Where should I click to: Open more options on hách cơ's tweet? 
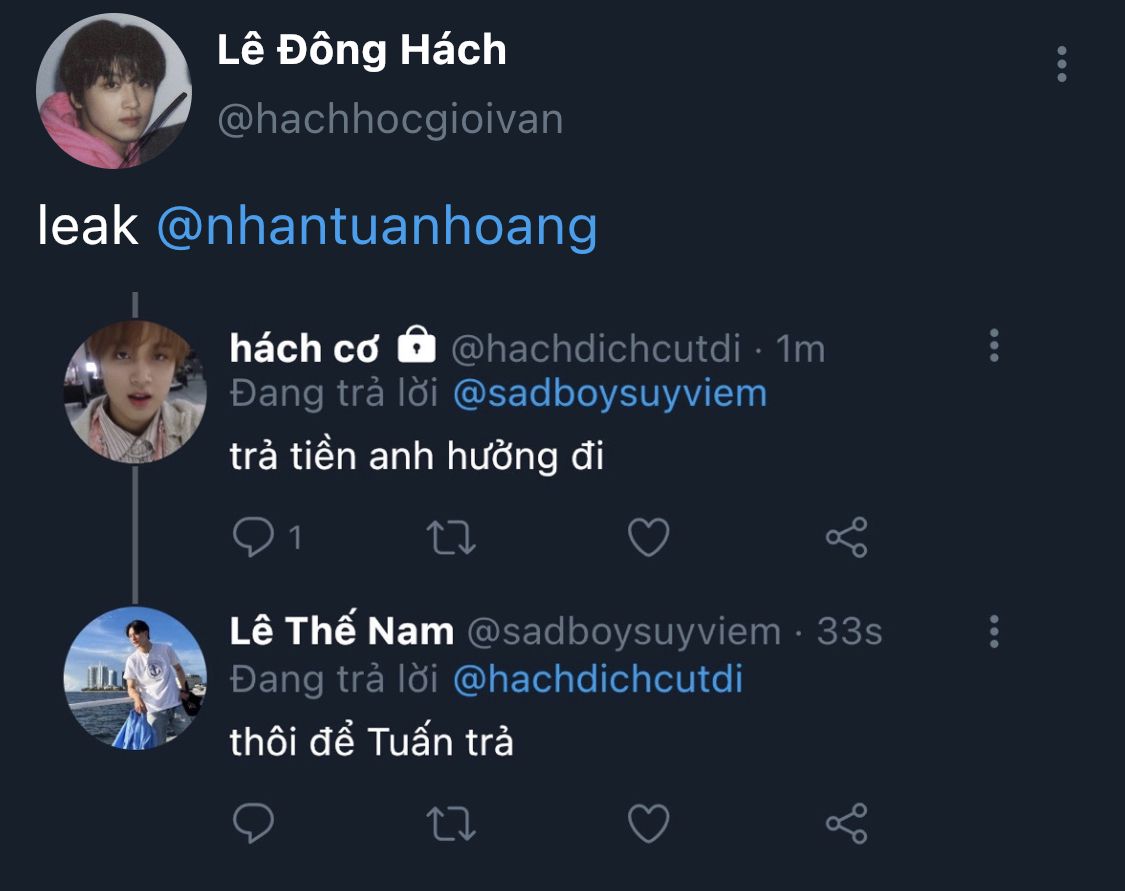coord(994,346)
